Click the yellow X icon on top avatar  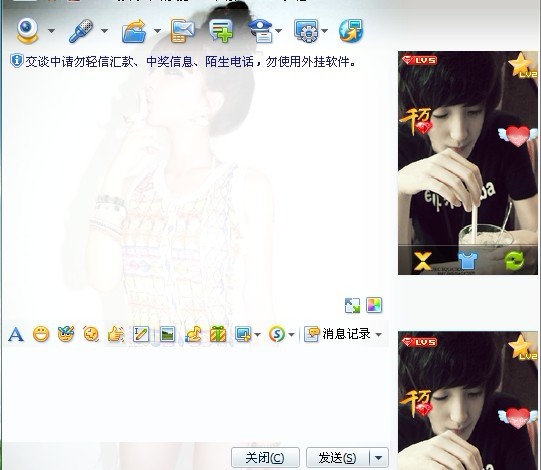pyautogui.click(x=423, y=261)
